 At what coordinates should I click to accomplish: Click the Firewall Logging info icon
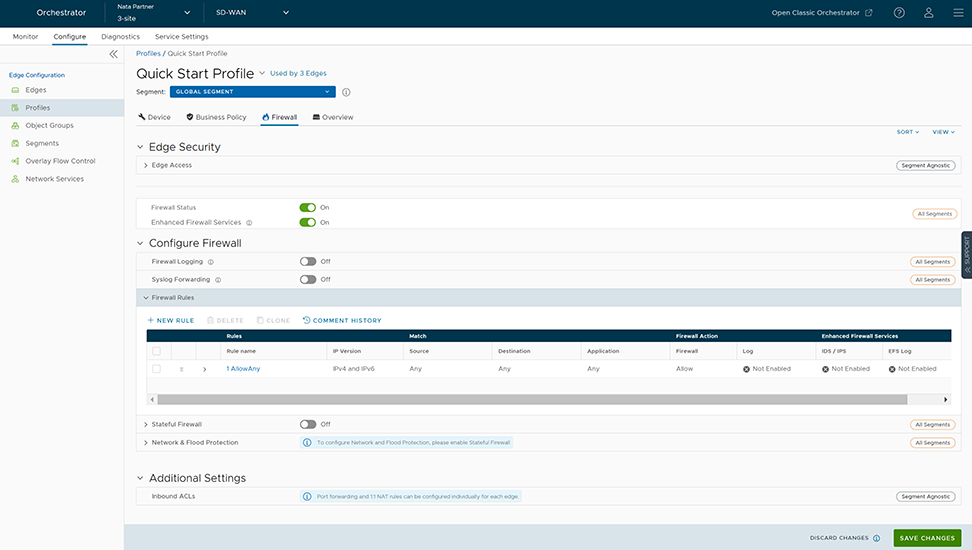pos(211,262)
